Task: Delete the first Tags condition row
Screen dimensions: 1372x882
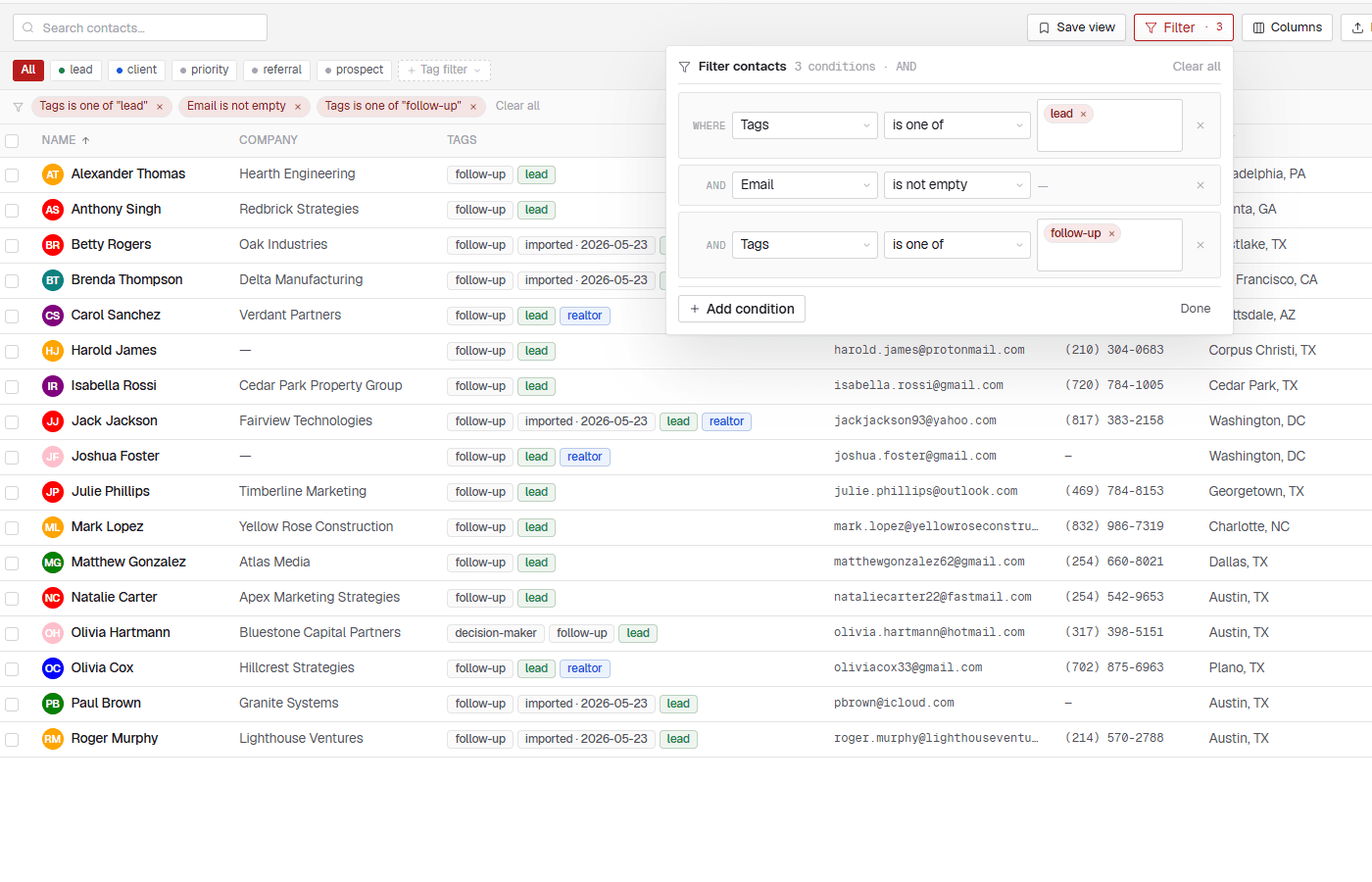Action: [x=1200, y=125]
